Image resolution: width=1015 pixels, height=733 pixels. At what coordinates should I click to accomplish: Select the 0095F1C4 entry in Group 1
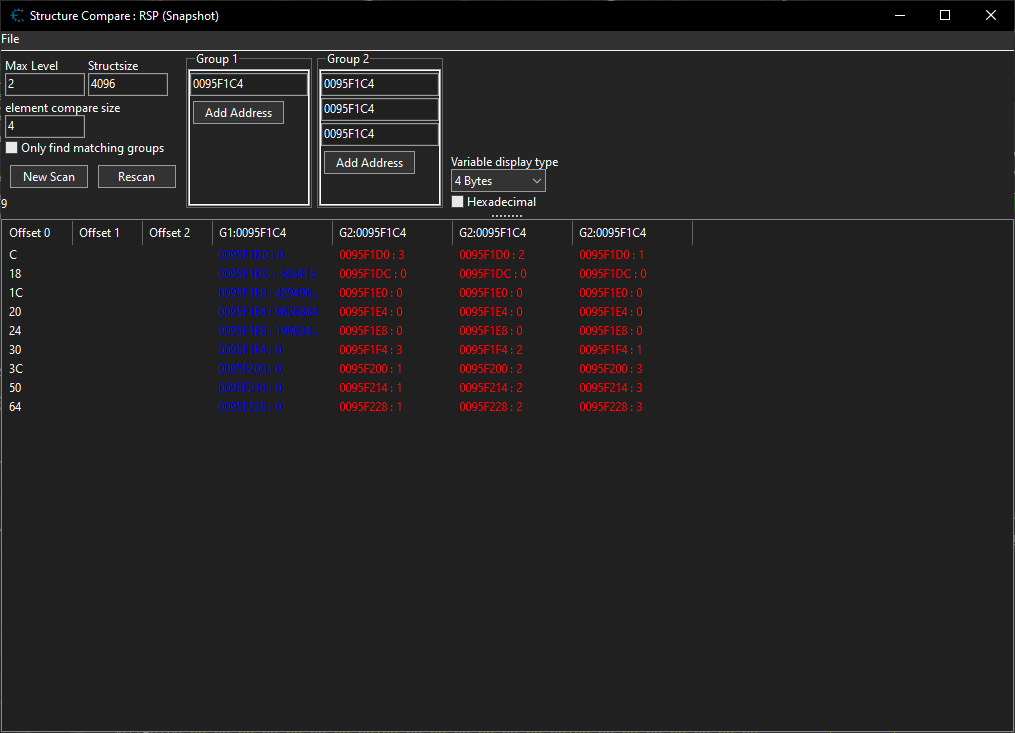click(x=248, y=83)
